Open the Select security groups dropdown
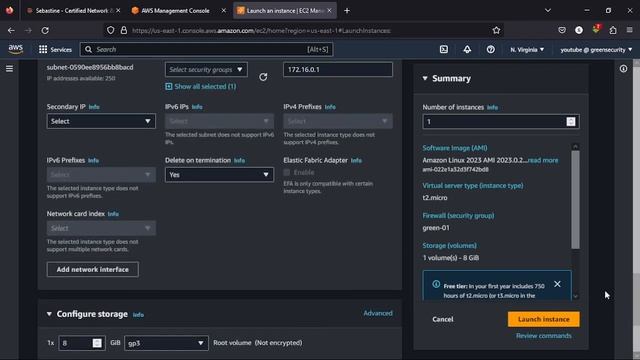The width and height of the screenshot is (640, 360). coord(206,70)
